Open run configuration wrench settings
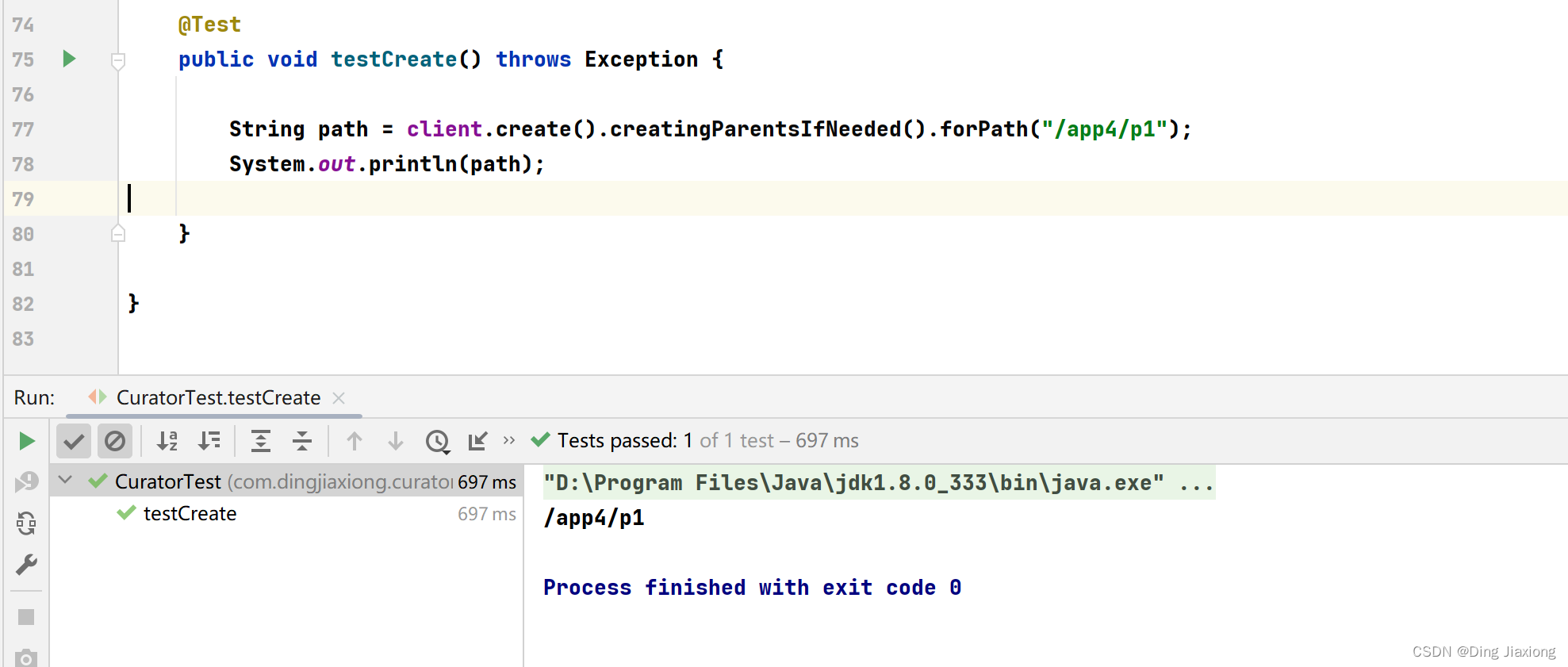 pyautogui.click(x=26, y=565)
